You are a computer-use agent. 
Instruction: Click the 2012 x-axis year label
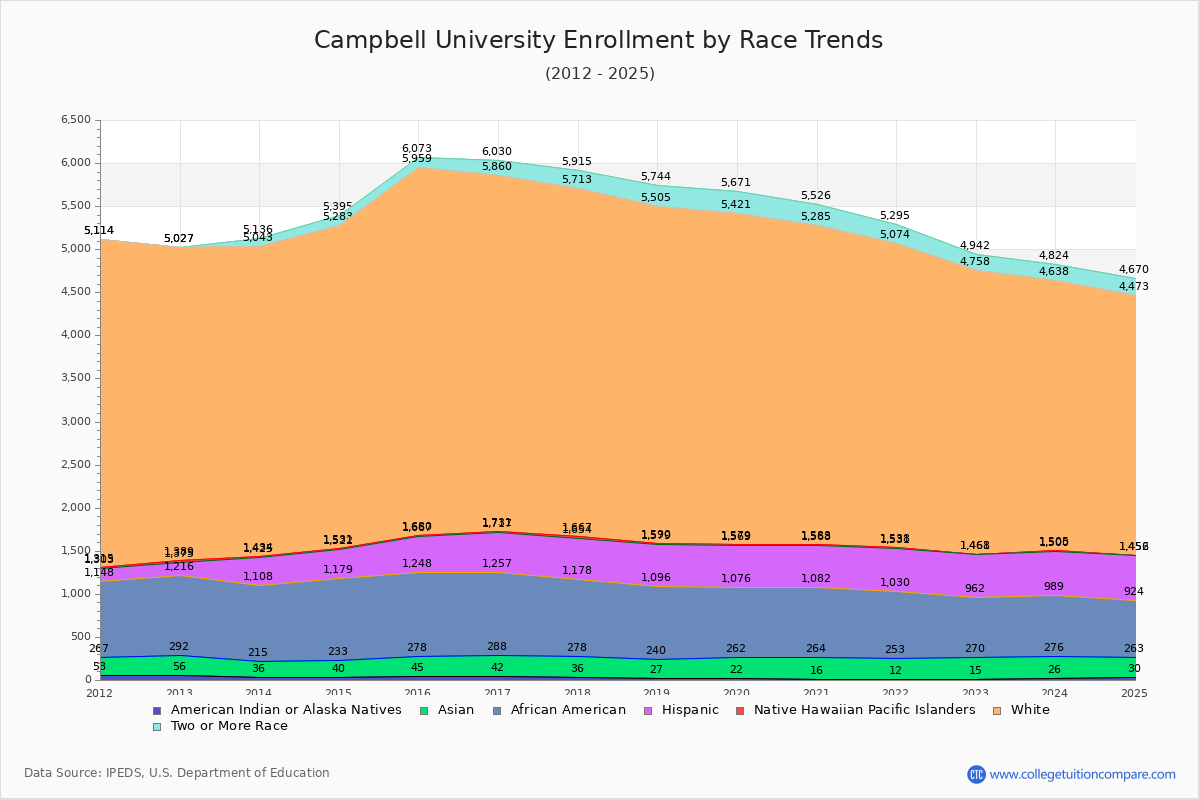coord(100,692)
